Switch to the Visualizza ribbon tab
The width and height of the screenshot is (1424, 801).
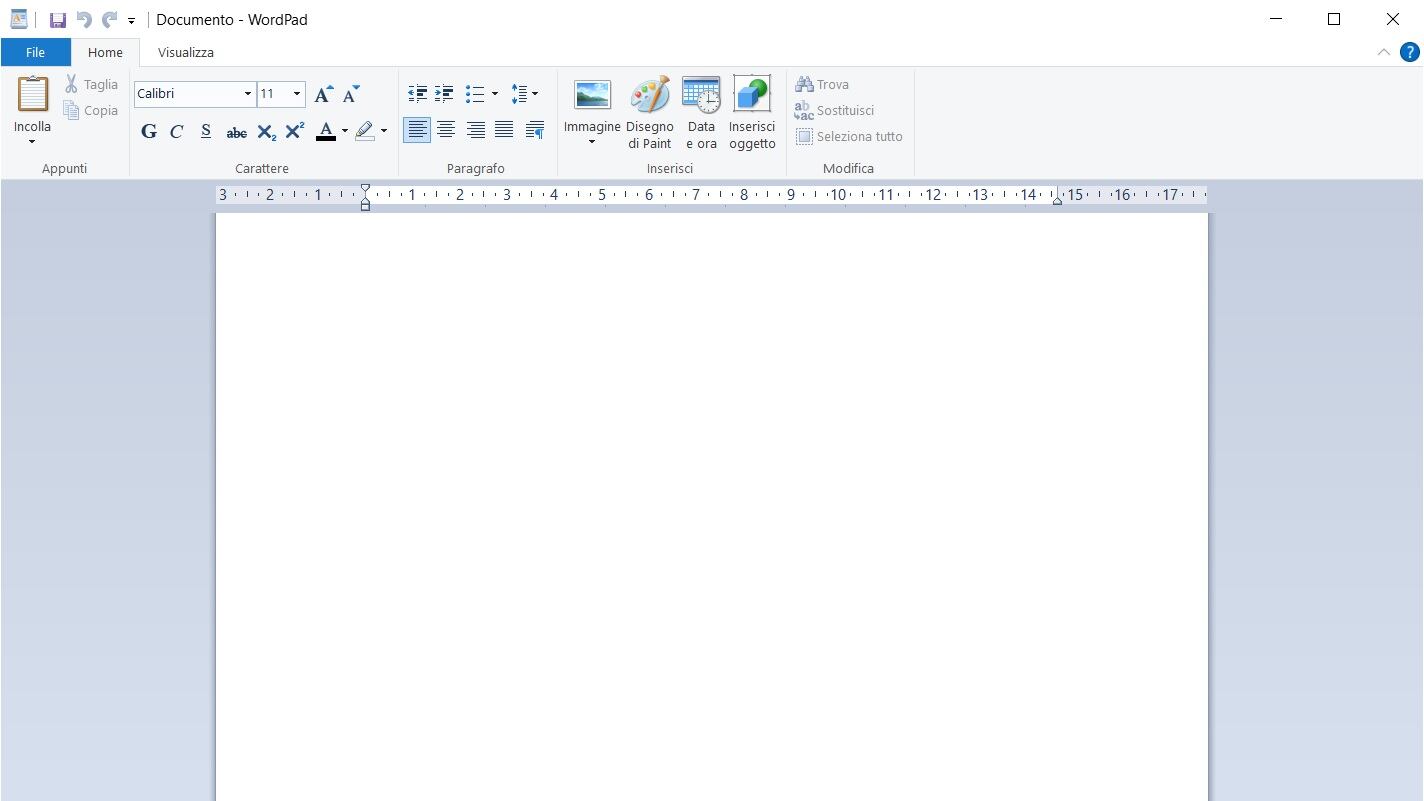(x=186, y=52)
